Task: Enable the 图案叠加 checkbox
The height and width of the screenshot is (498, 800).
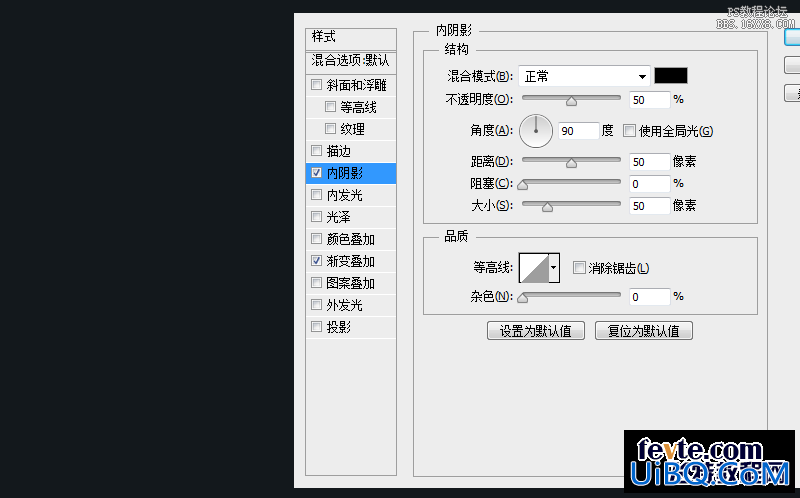Action: coord(316,282)
